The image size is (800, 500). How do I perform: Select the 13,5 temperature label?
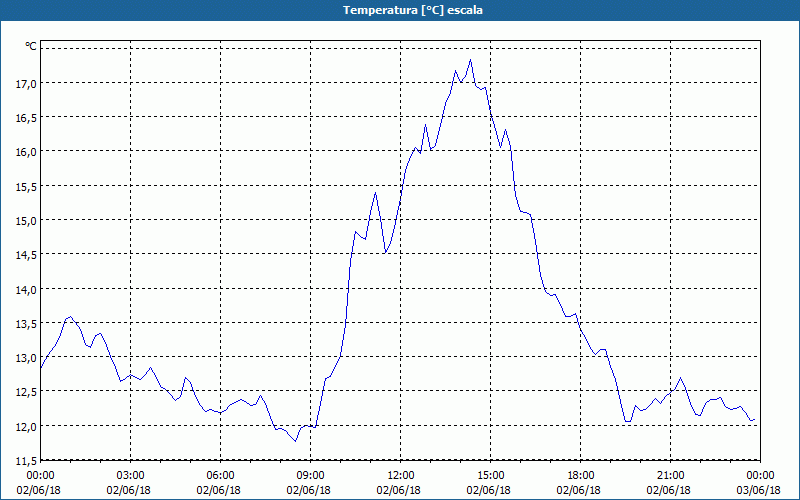point(27,323)
